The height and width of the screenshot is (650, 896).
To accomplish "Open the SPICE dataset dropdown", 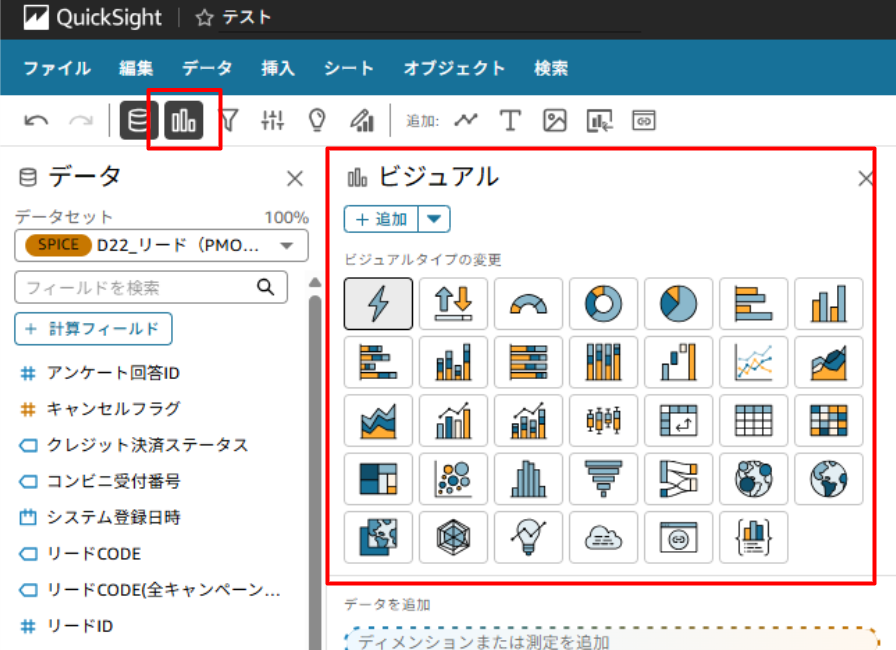I will (161, 246).
